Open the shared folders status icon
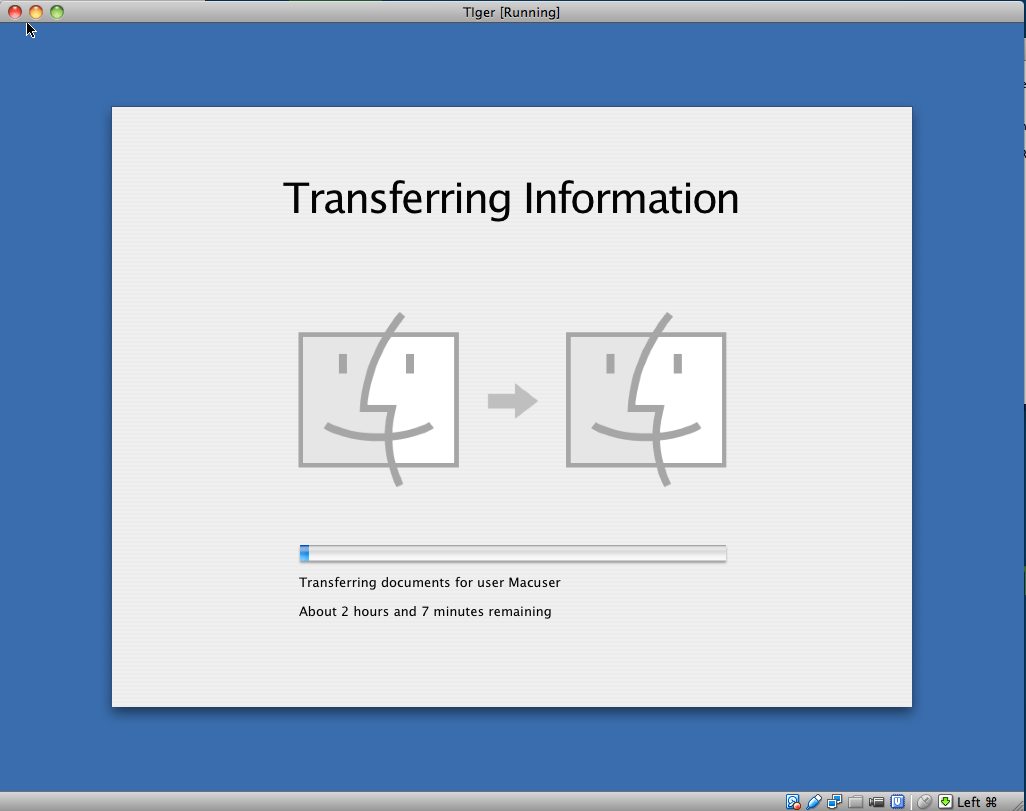1026x811 pixels. (855, 802)
